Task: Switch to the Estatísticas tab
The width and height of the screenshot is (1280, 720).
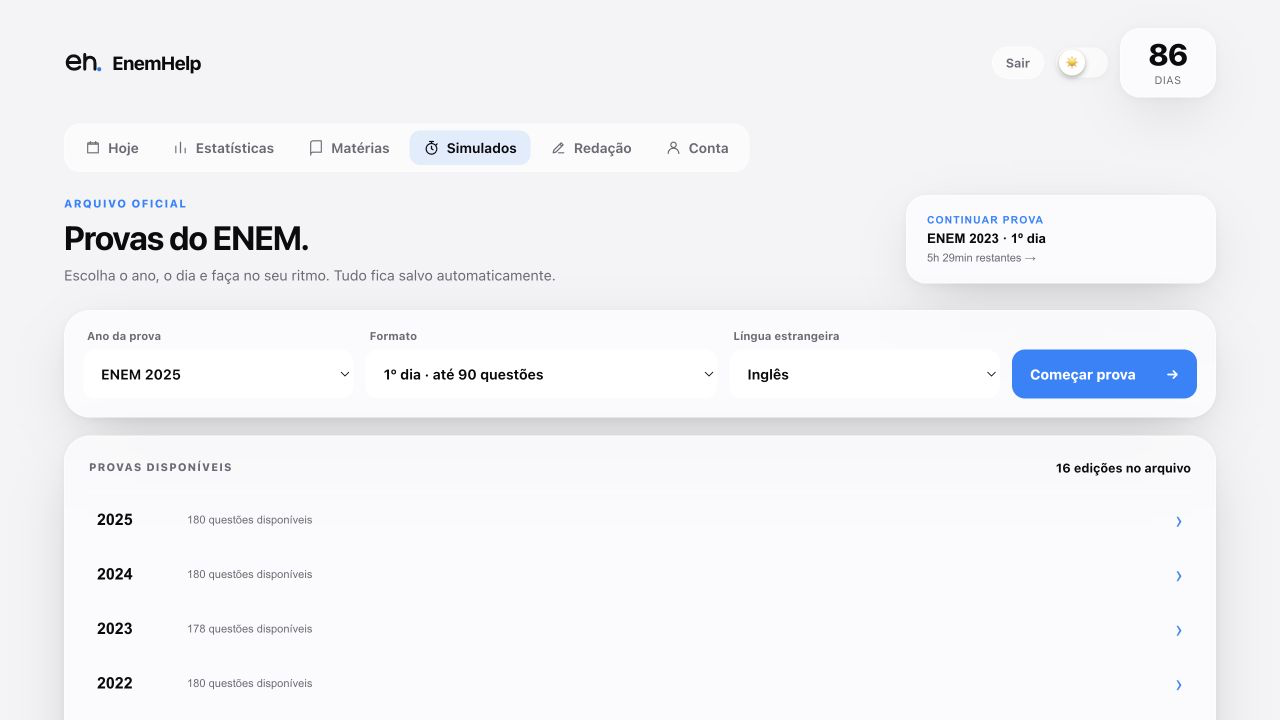Action: (x=224, y=148)
